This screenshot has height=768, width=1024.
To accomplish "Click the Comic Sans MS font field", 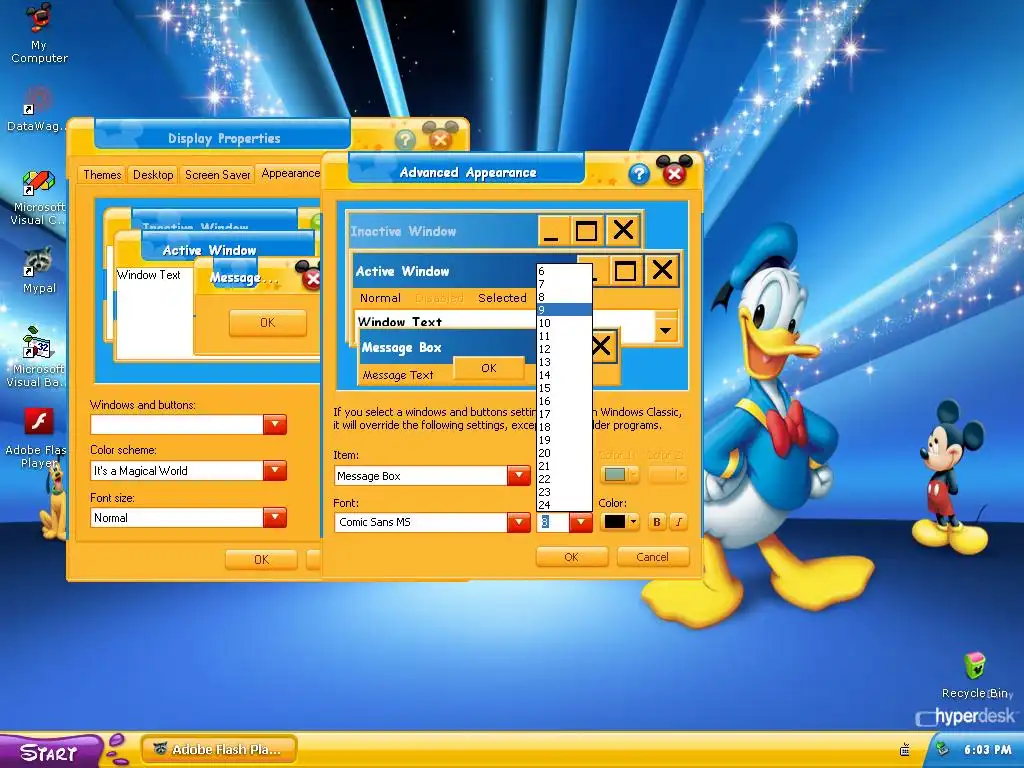I will [421, 522].
